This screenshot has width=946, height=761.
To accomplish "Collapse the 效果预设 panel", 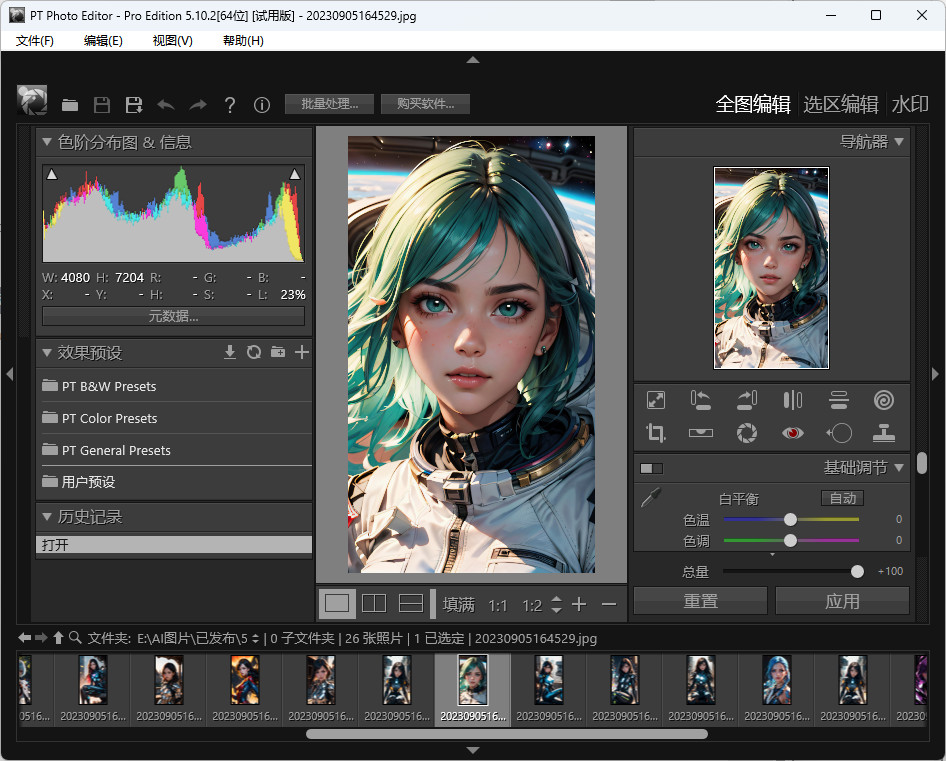I will (x=46, y=352).
